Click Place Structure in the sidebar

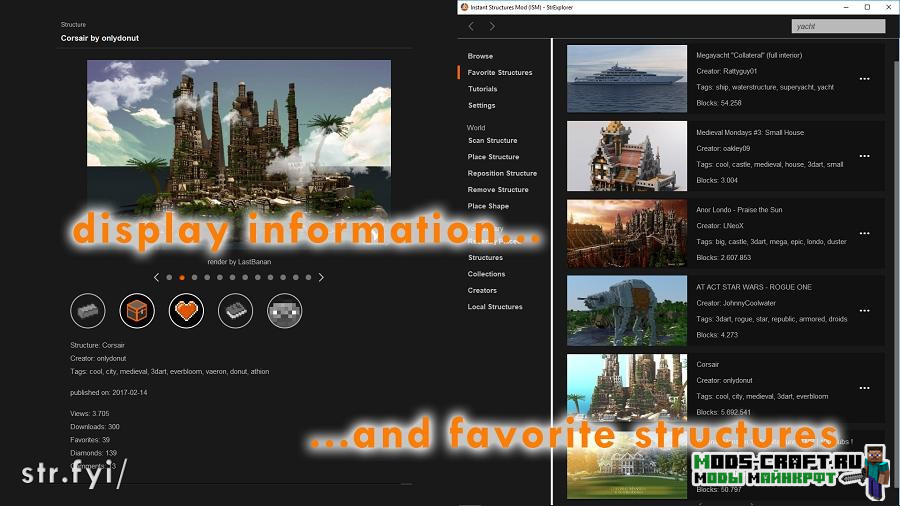pos(493,157)
